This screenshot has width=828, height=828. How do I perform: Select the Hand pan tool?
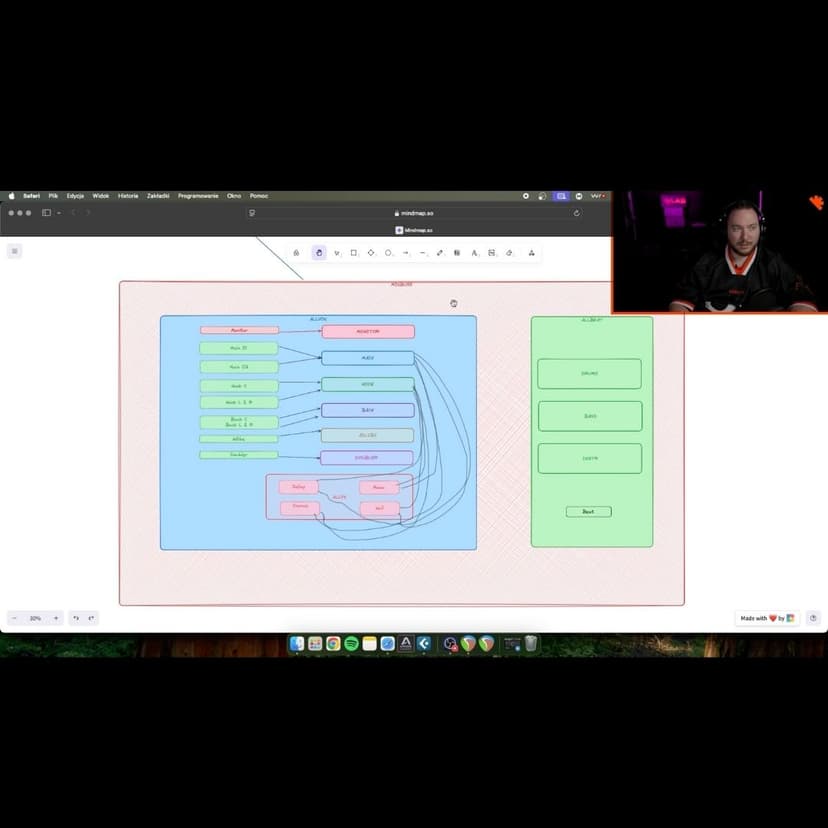pos(319,253)
